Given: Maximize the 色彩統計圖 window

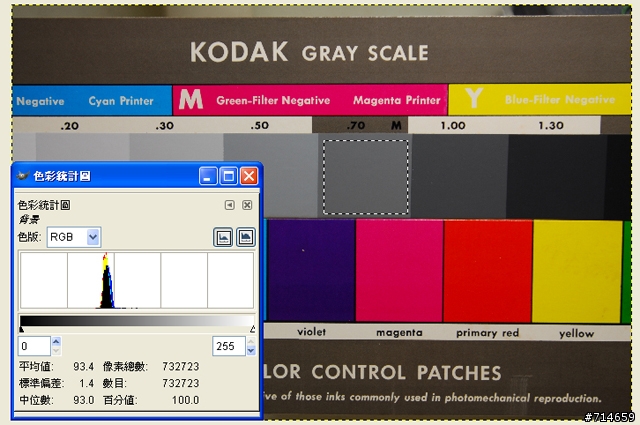Looking at the screenshot, I should coord(229,176).
